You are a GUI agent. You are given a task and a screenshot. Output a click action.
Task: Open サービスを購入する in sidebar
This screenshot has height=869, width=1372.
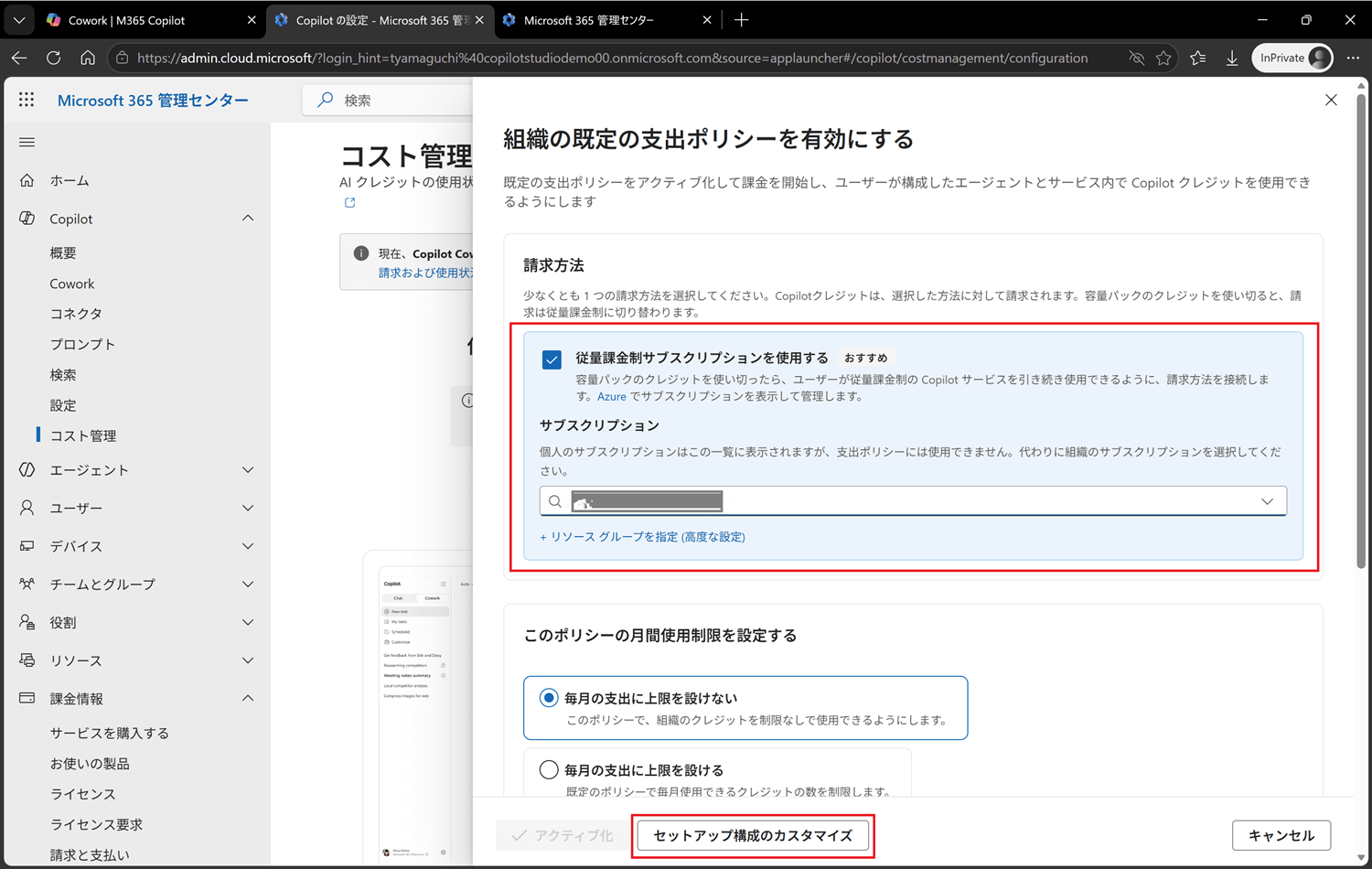coord(109,733)
